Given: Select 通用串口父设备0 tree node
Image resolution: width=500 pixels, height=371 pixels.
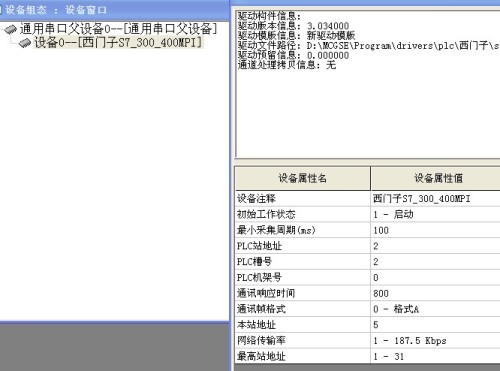Looking at the screenshot, I should click(118, 29).
